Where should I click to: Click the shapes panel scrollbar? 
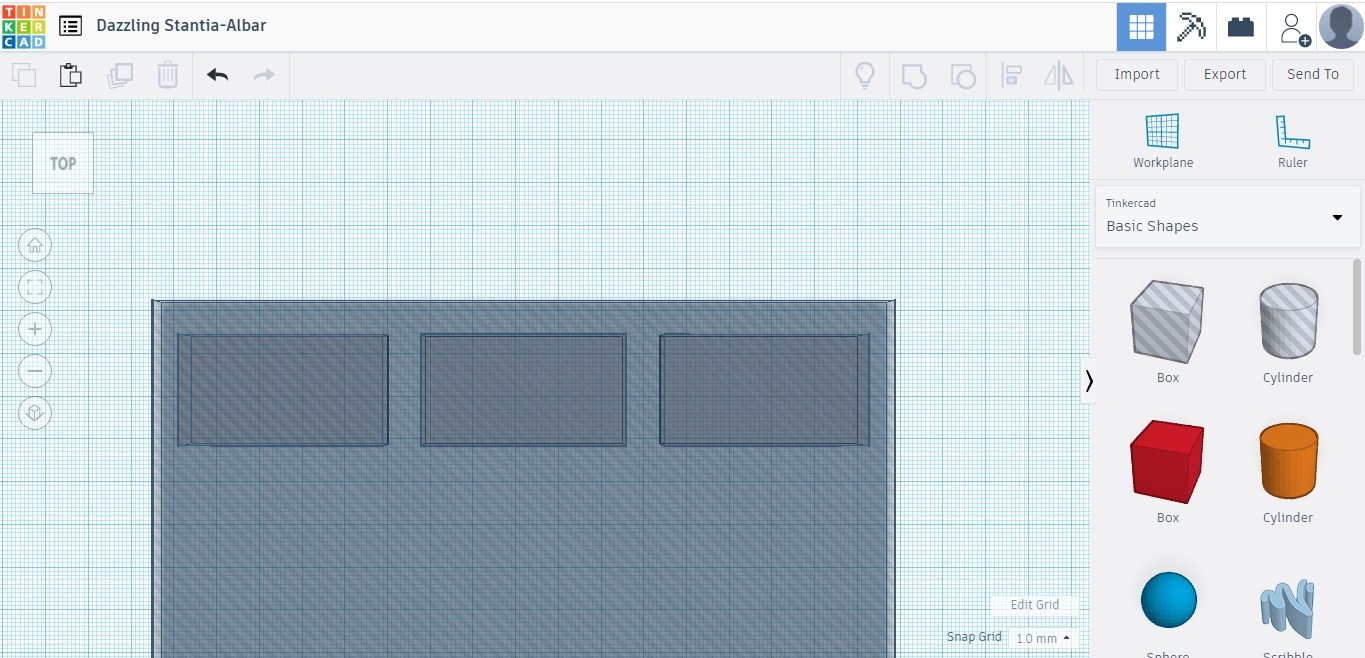click(x=1357, y=306)
